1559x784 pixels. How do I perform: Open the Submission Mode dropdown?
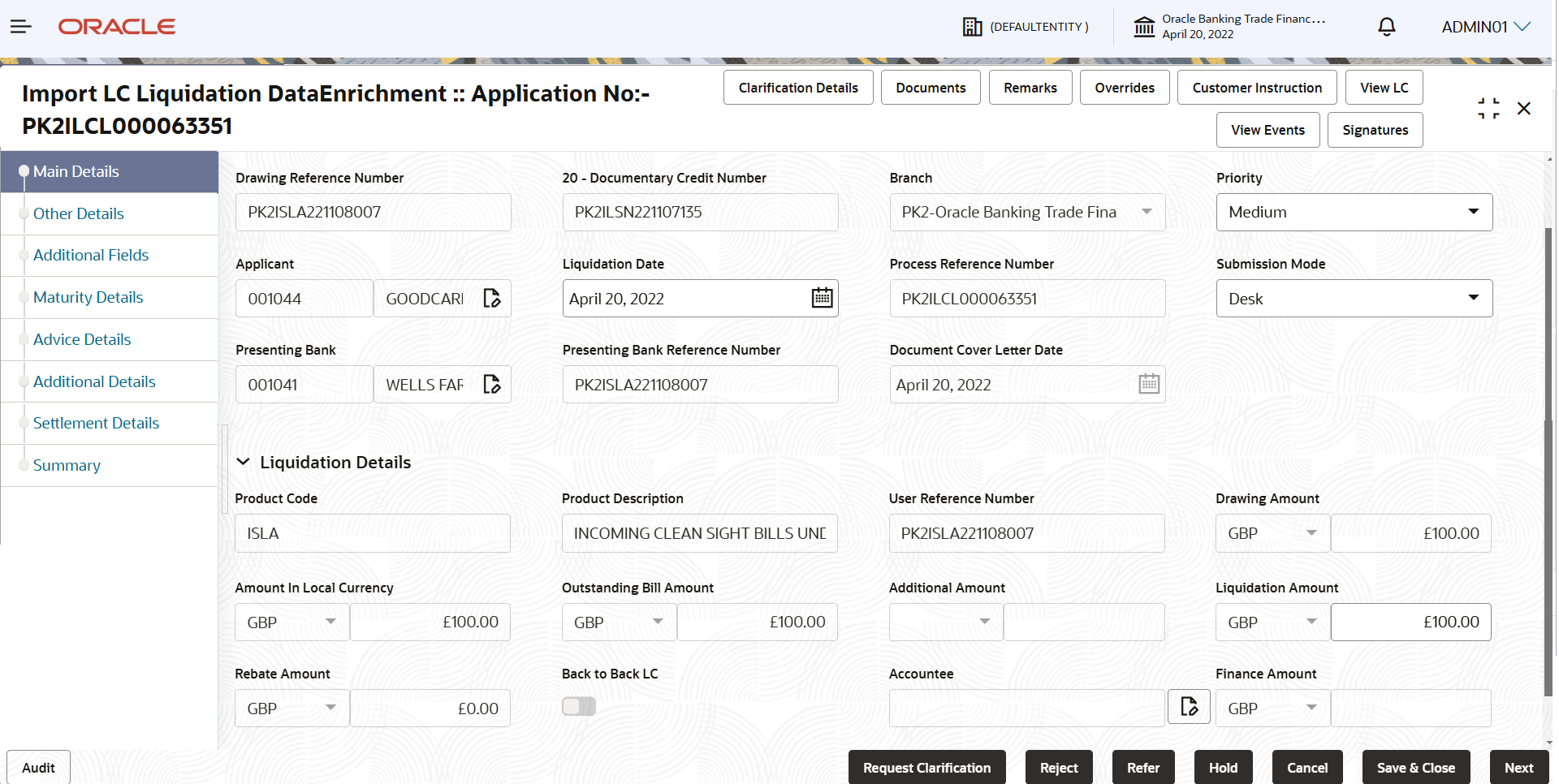coord(1354,299)
